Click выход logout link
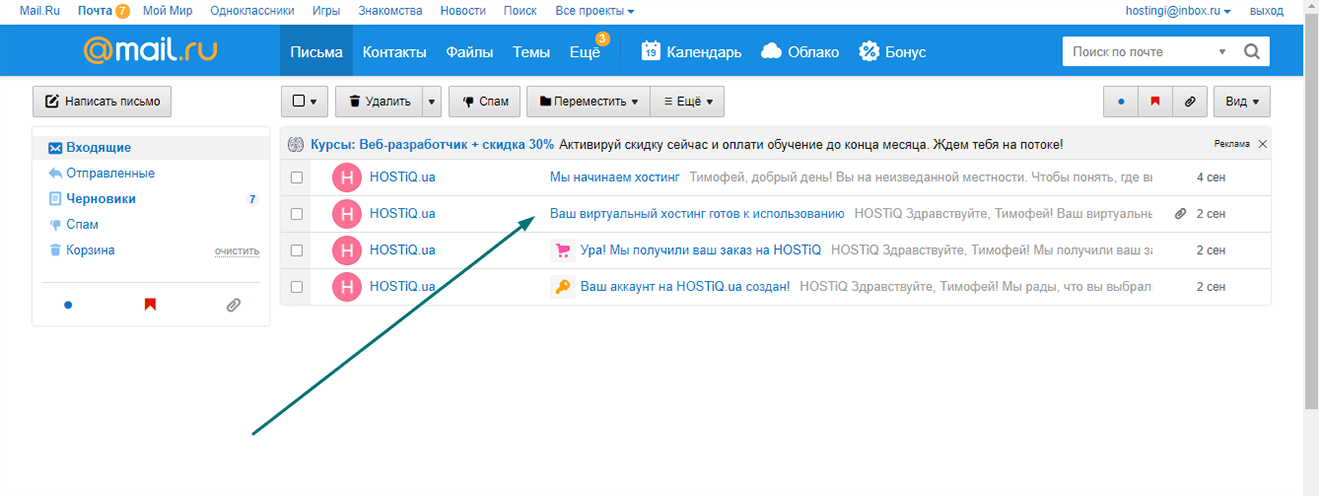This screenshot has width=1319, height=496. coord(1266,11)
